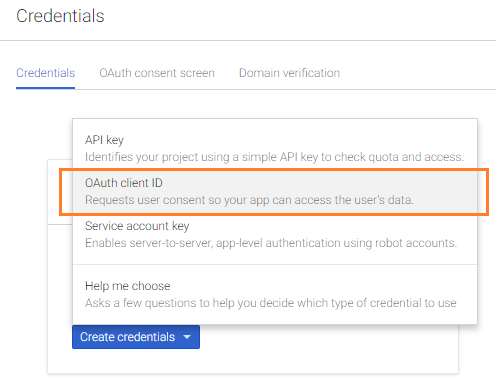This screenshot has height=391, width=496.
Task: Click the Credentials page heading
Action: click(x=60, y=16)
